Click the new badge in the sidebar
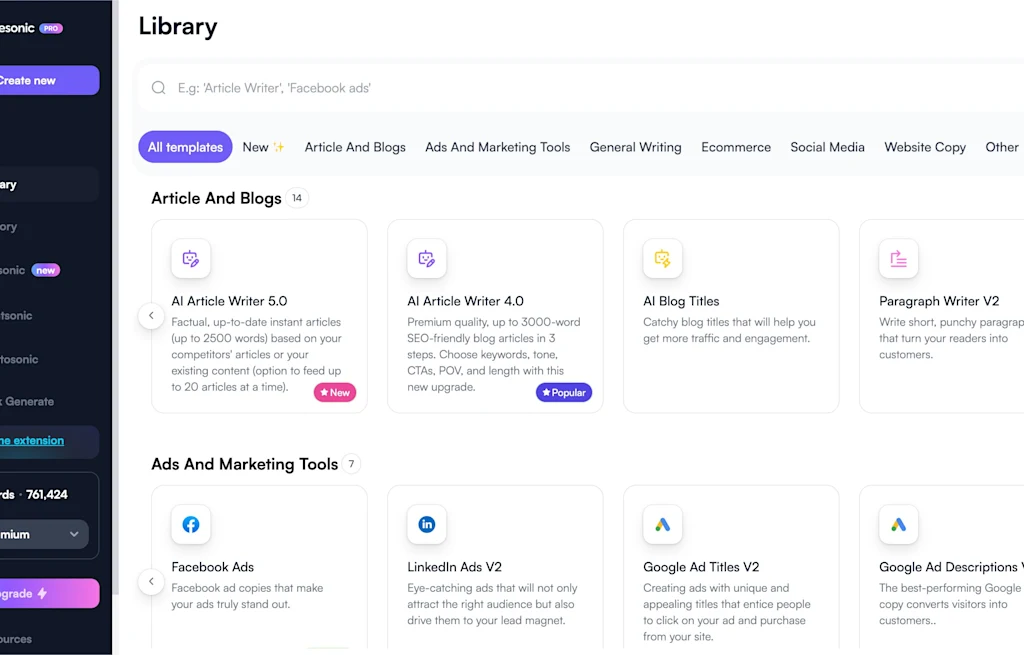 tap(46, 270)
